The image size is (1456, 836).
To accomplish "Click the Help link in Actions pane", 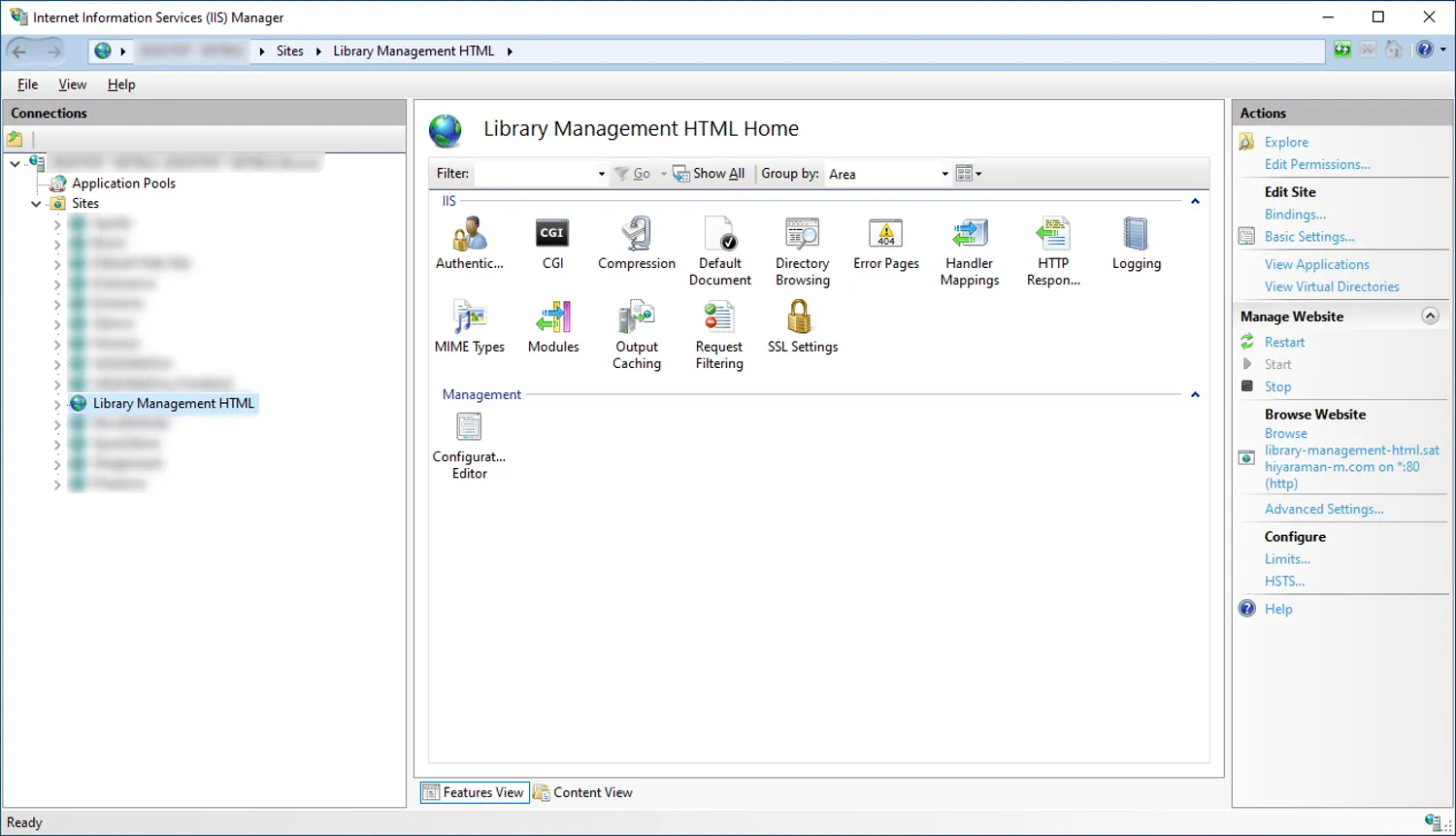I will [1278, 609].
